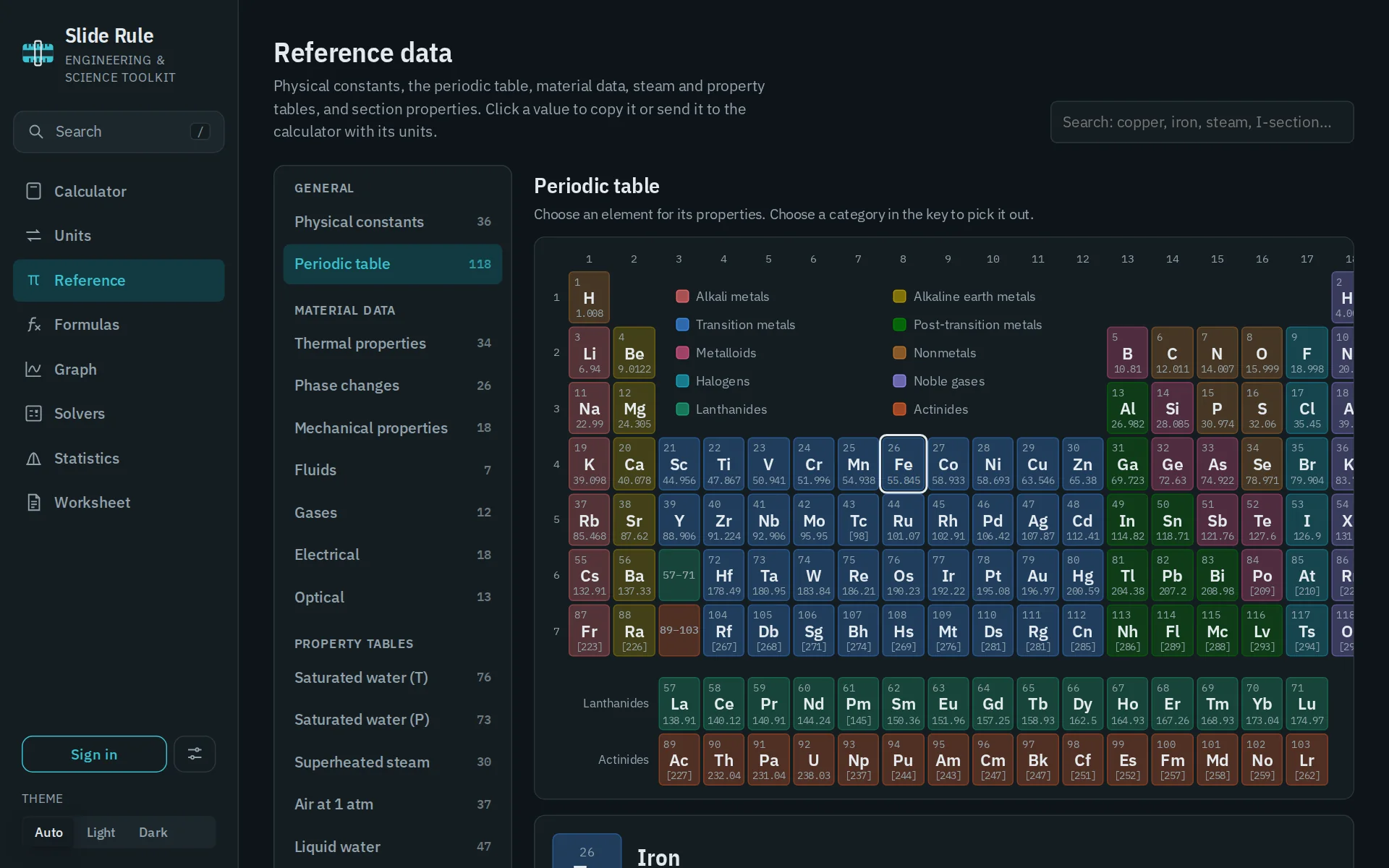
Task: Pick out Noble gases category
Action: click(x=939, y=381)
